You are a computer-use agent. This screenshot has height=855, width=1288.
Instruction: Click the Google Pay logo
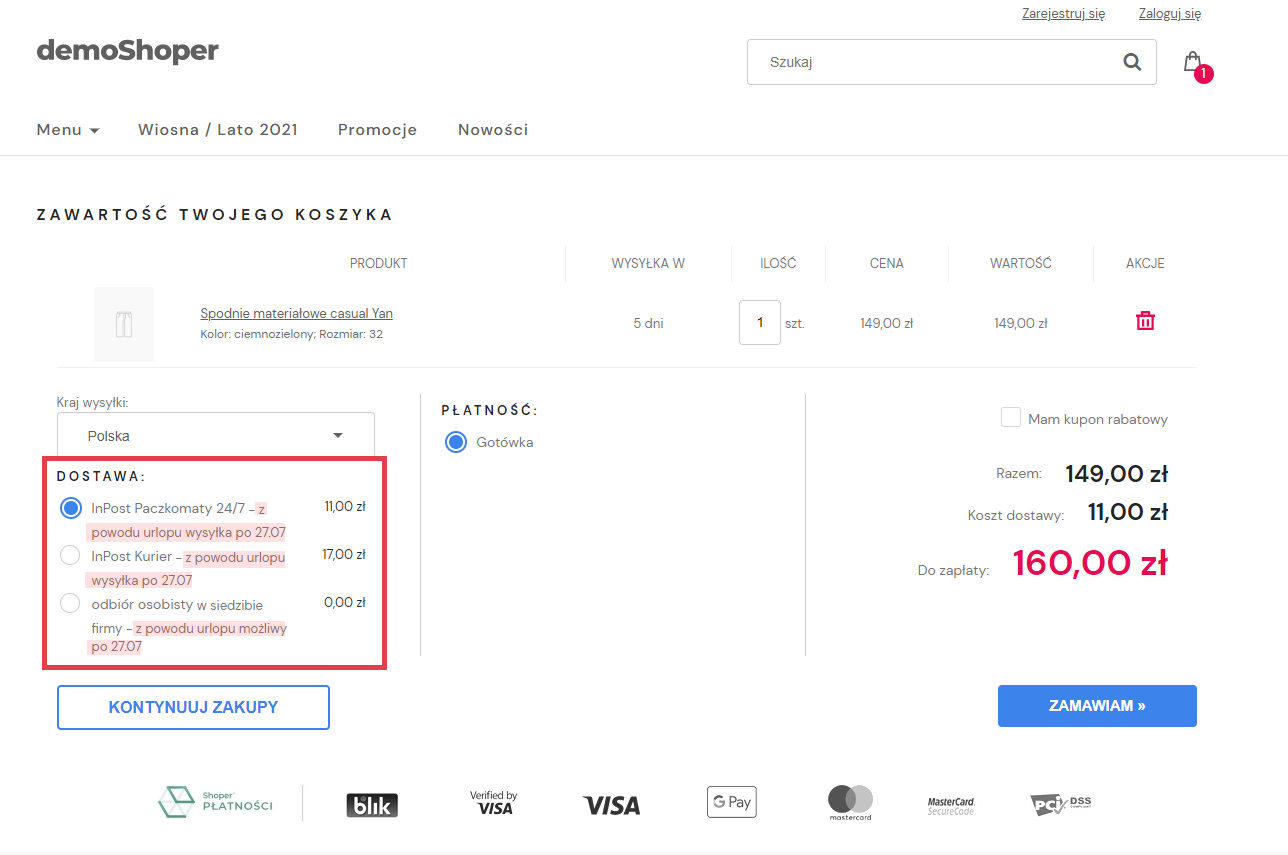point(731,802)
